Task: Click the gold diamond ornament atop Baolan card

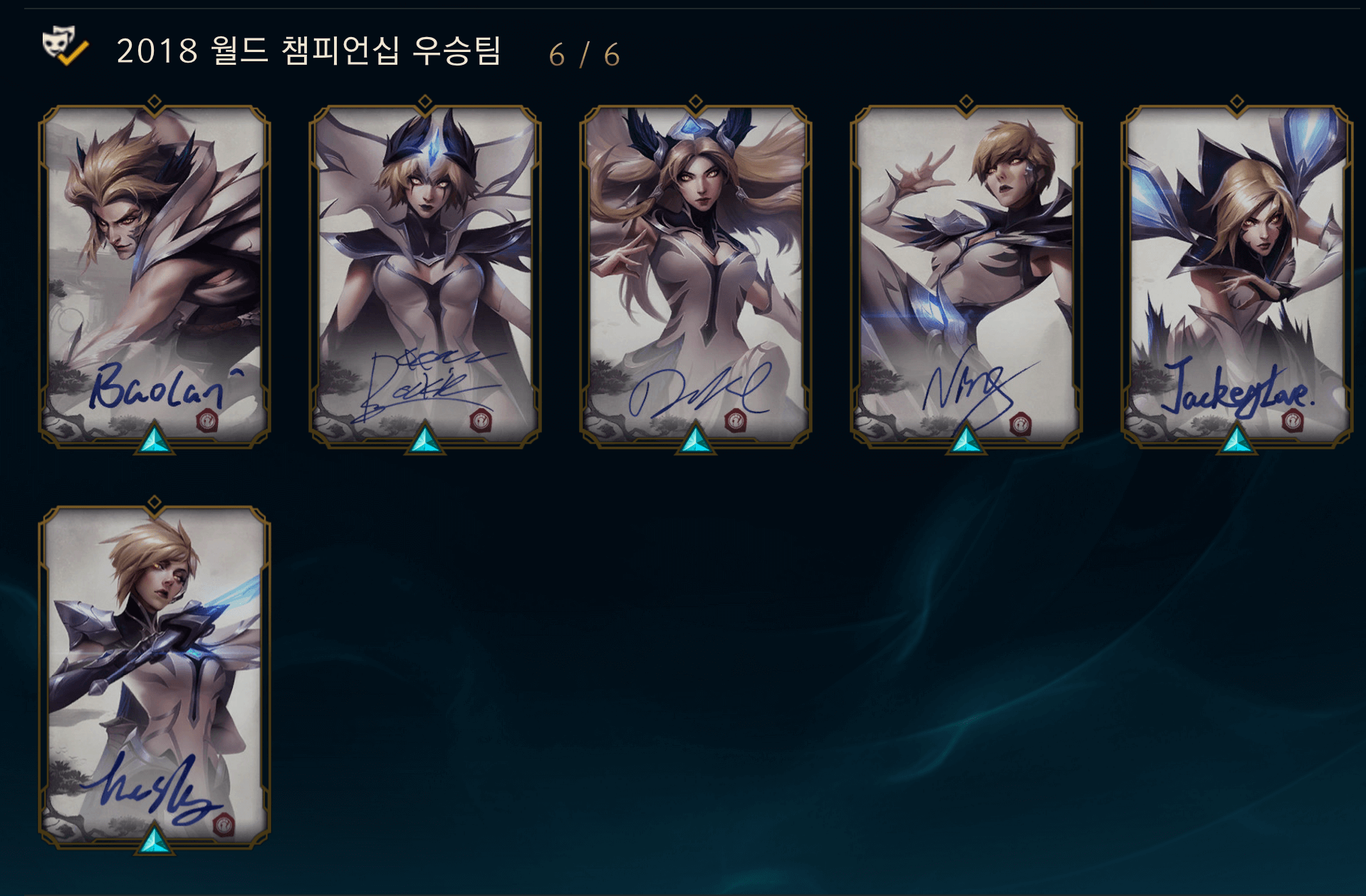Action: point(155,102)
